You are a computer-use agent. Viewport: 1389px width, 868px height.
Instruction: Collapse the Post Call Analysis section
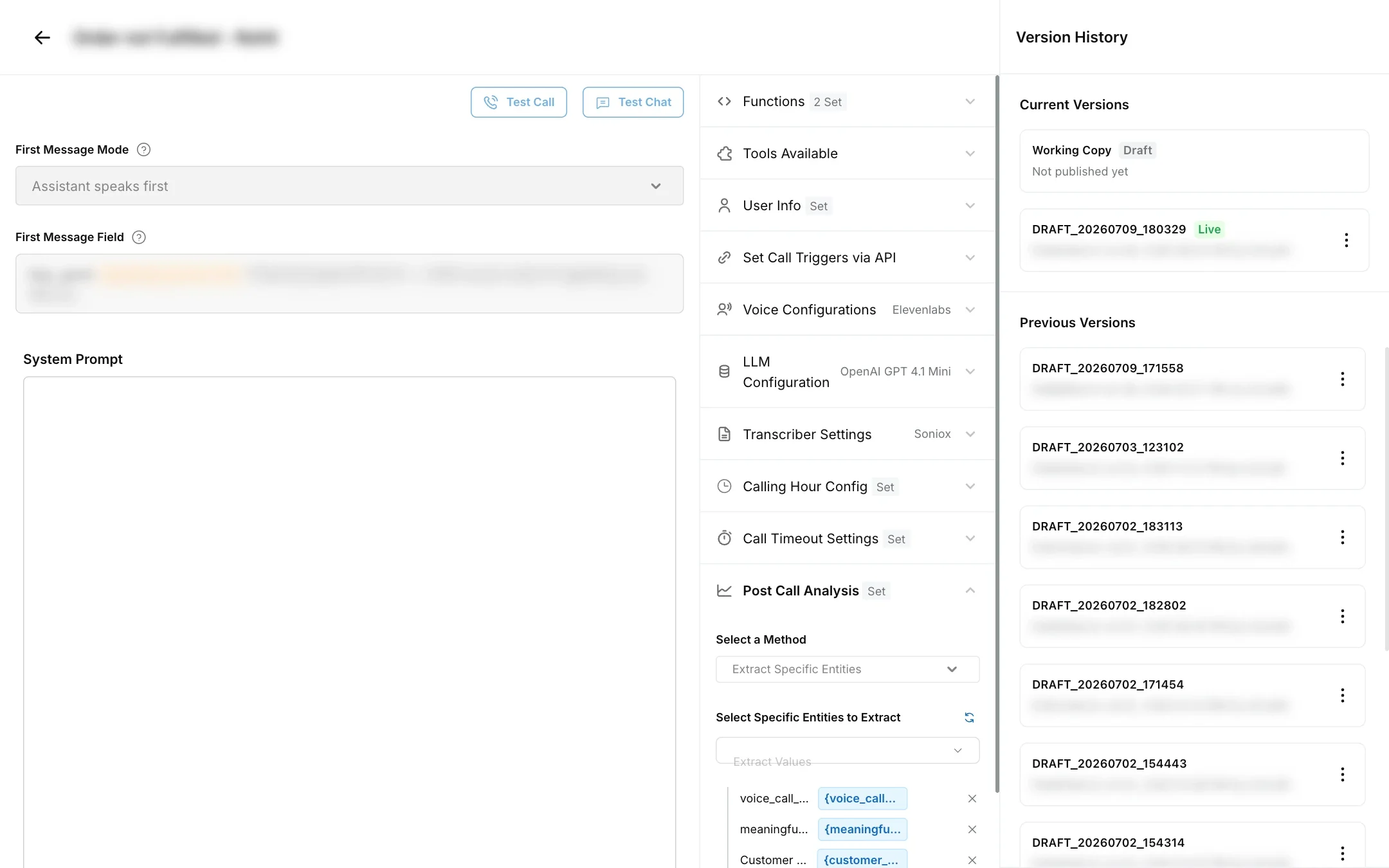[x=970, y=590]
